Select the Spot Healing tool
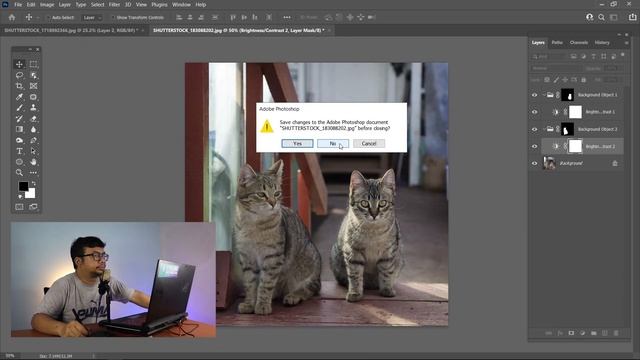 click(33, 97)
